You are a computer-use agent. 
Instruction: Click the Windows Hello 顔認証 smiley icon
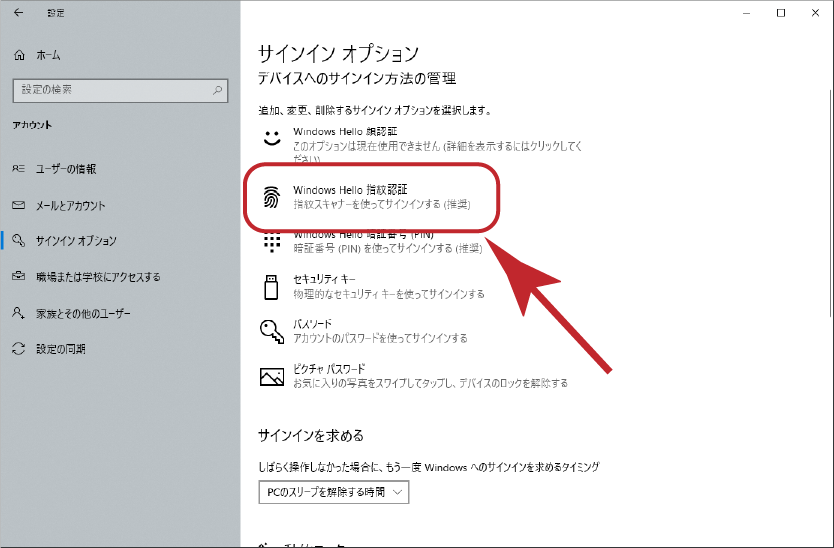pyautogui.click(x=272, y=138)
